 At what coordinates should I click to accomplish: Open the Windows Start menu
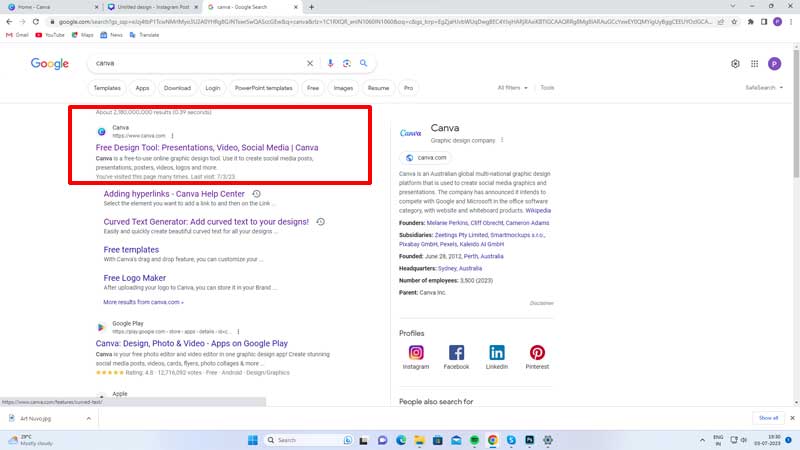coord(253,440)
